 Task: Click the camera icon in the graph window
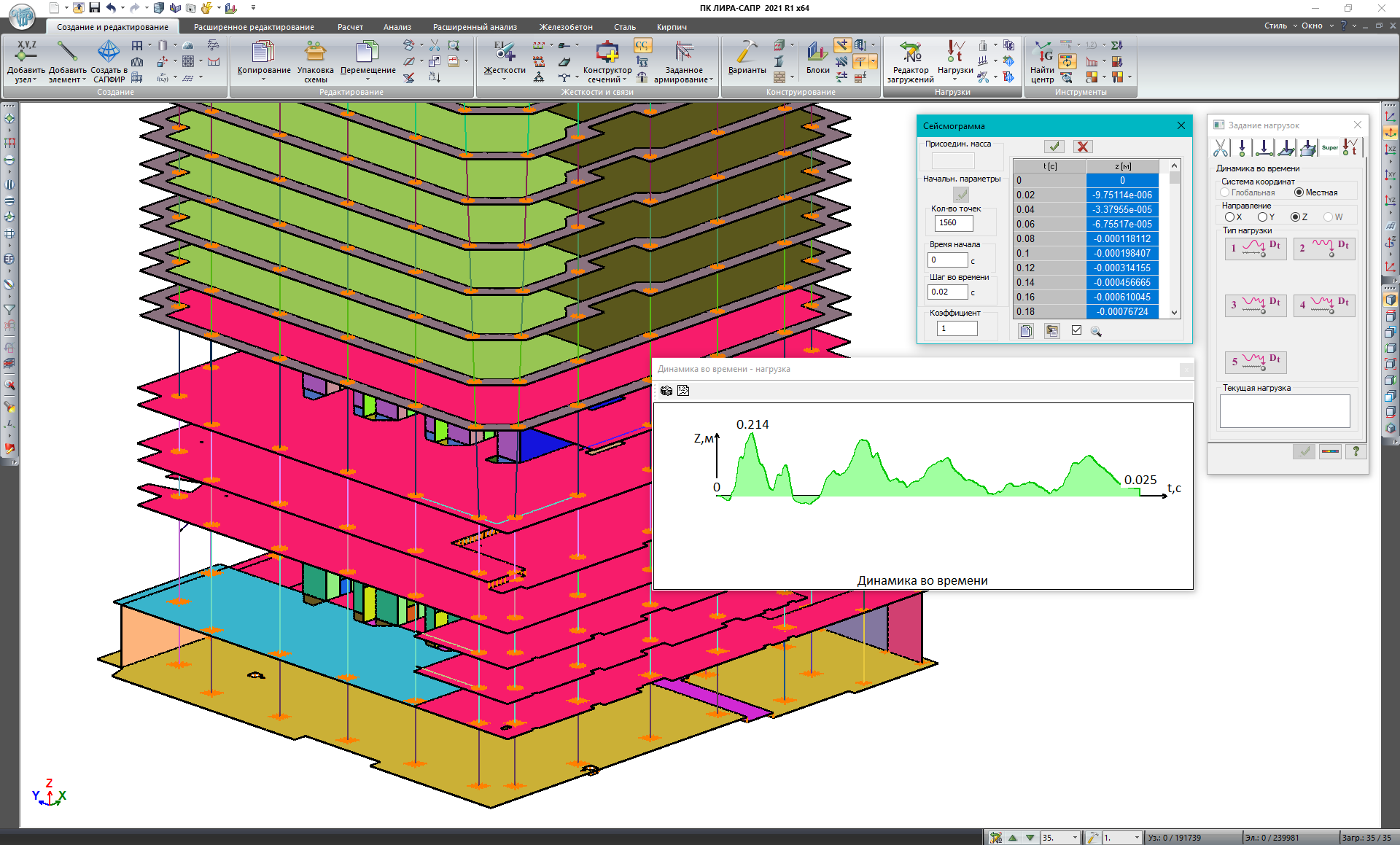[x=666, y=391]
